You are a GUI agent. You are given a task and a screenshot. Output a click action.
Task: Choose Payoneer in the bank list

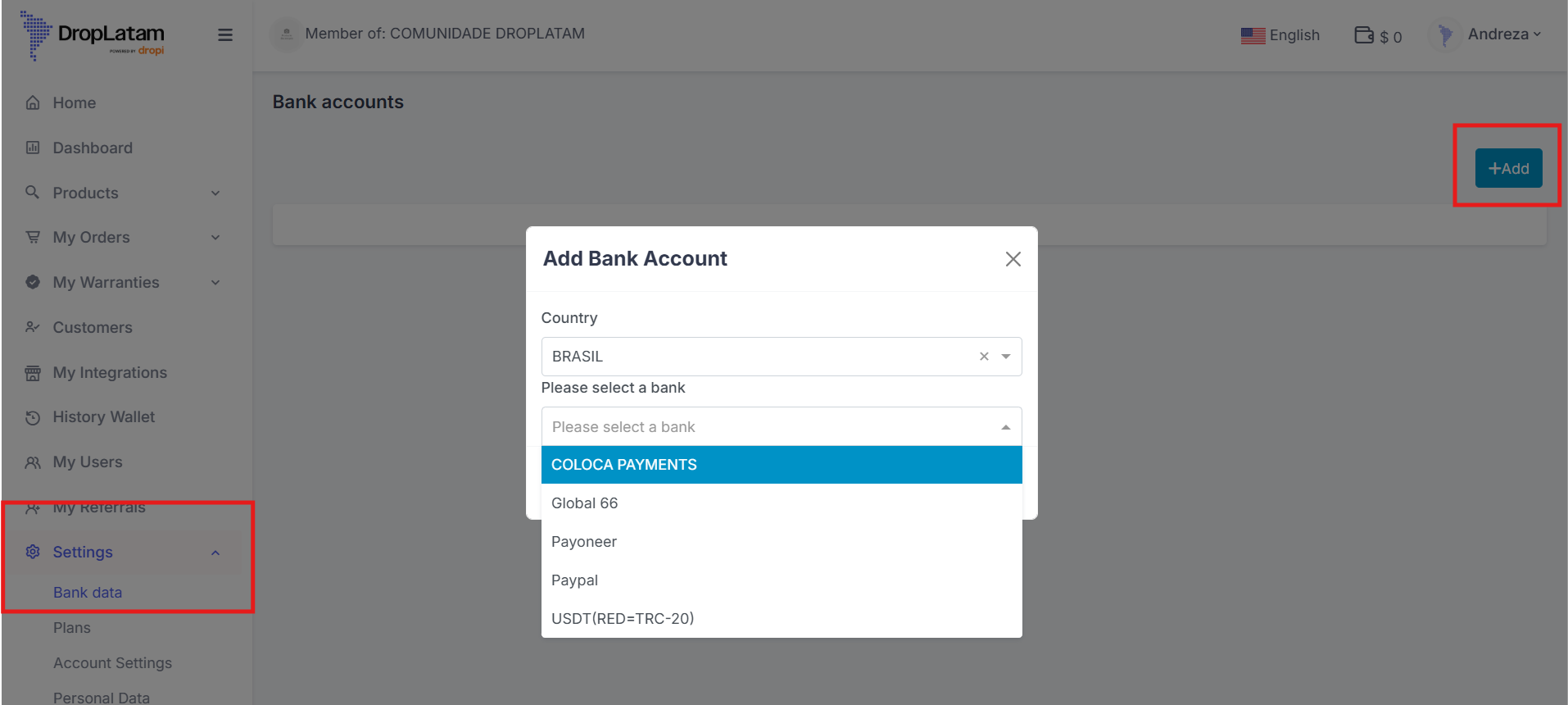coord(584,542)
